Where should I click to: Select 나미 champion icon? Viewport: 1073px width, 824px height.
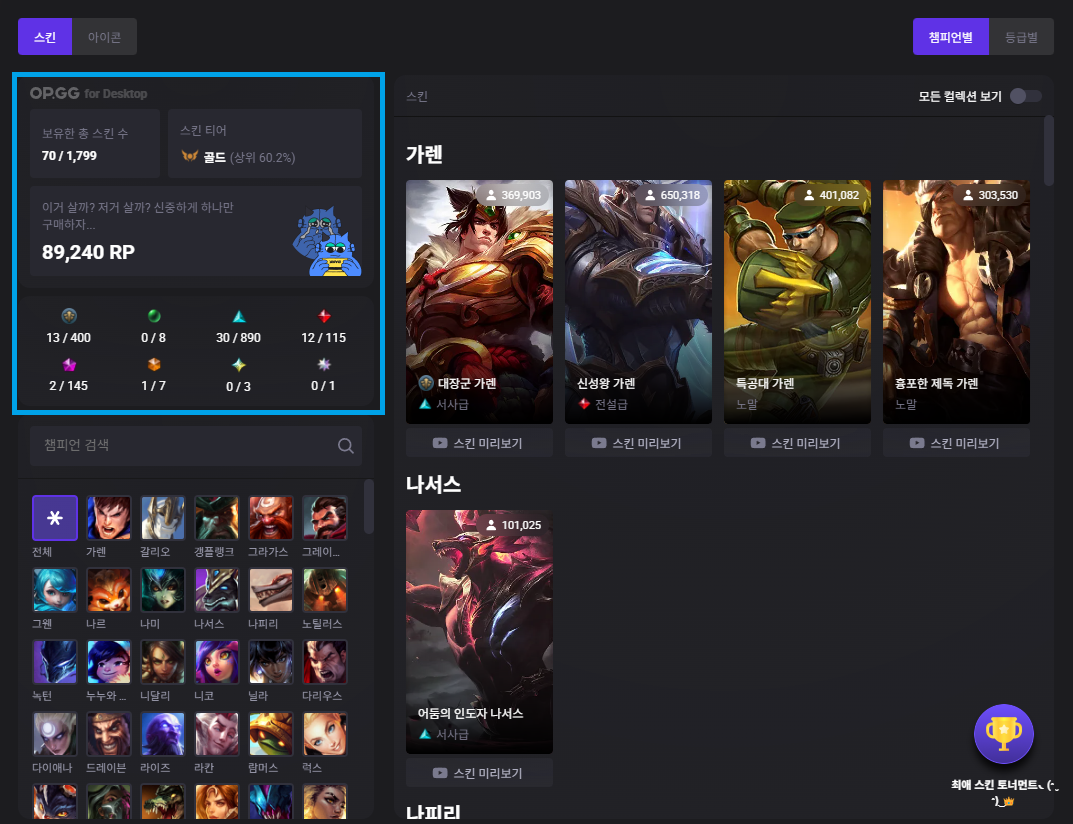point(163,590)
